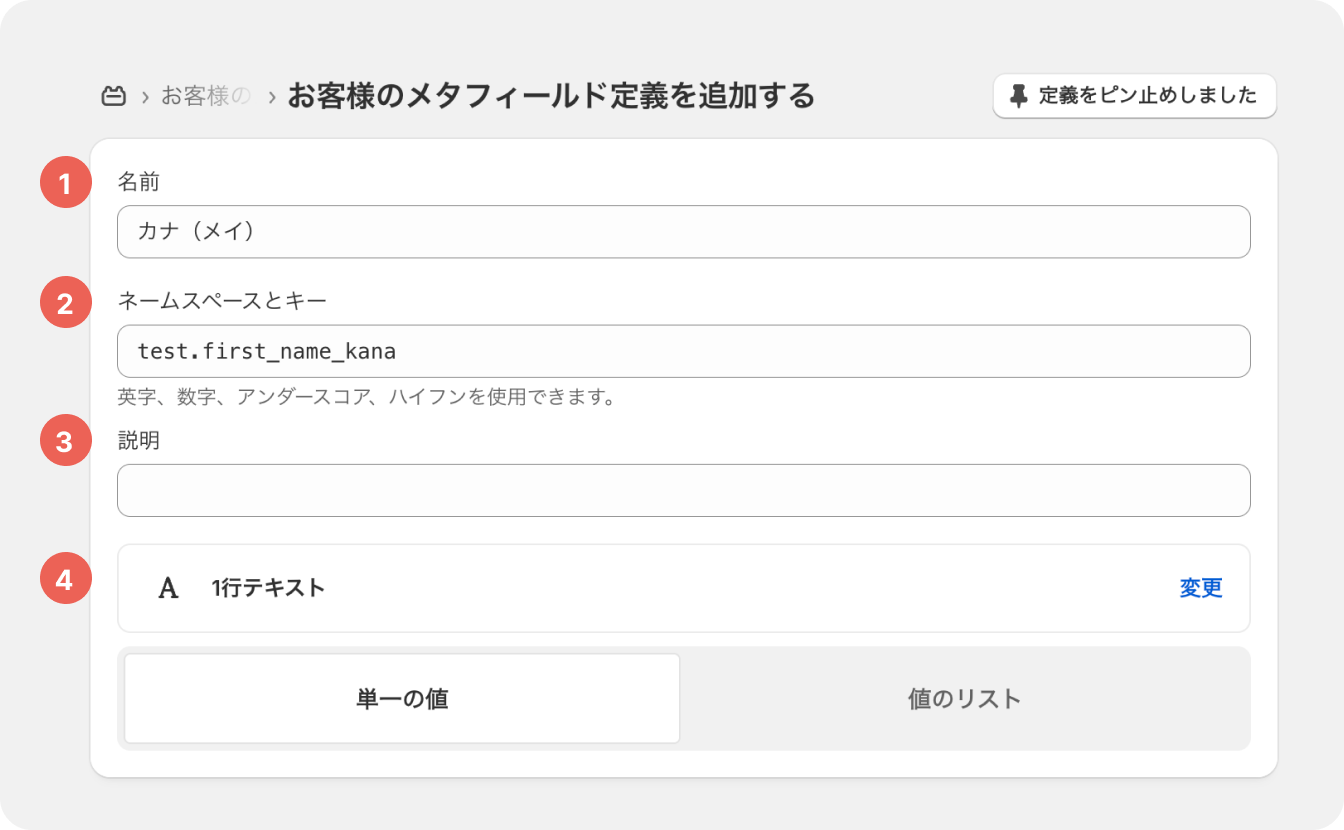1344x830 pixels.
Task: Click the chevron just before the page title
Action: [x=271, y=97]
